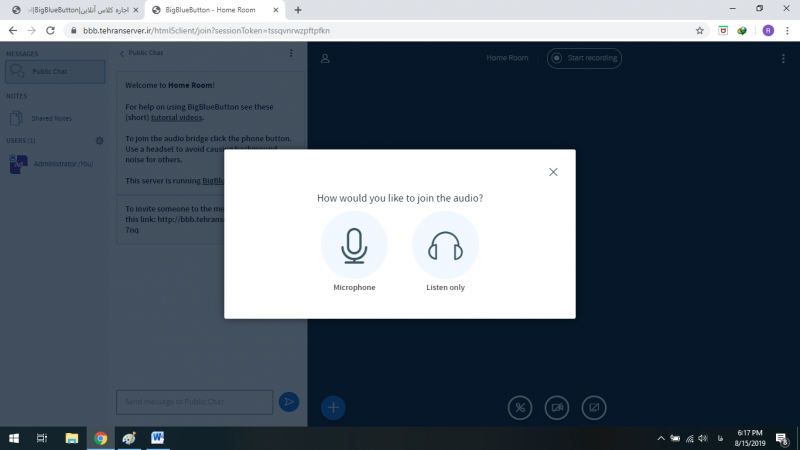
Task: Open Public Chat in the sidebar
Action: 55,72
